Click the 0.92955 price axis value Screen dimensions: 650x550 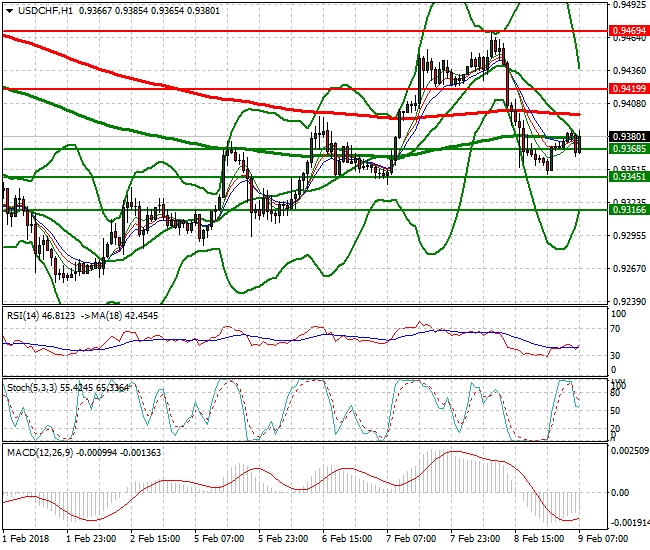[x=629, y=235]
